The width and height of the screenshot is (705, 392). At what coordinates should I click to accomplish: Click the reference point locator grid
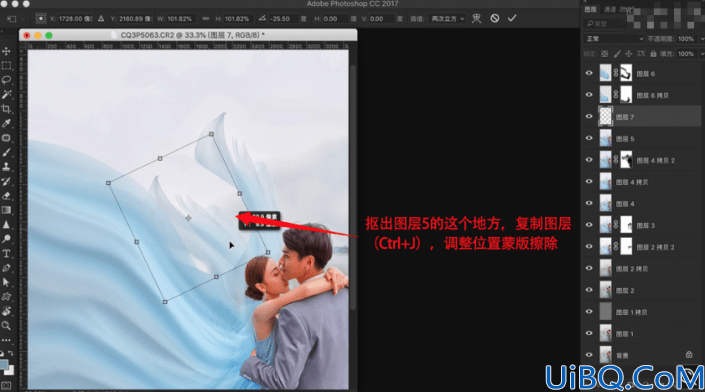(x=40, y=18)
